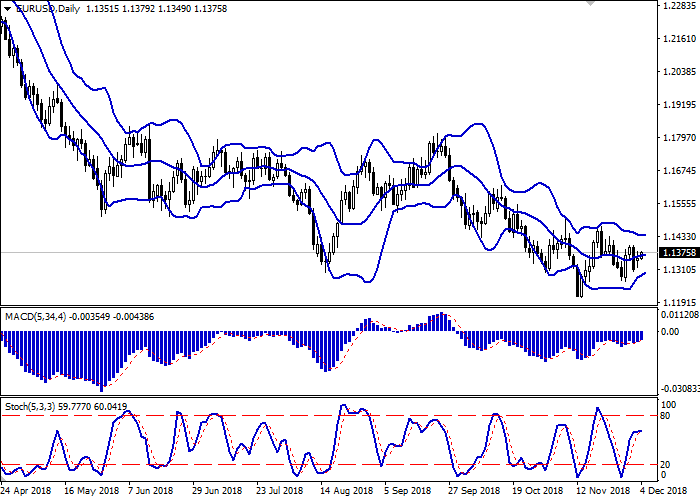This screenshot has width=700, height=500.
Task: Select the price axis value 1.21610
Action: click(680, 39)
